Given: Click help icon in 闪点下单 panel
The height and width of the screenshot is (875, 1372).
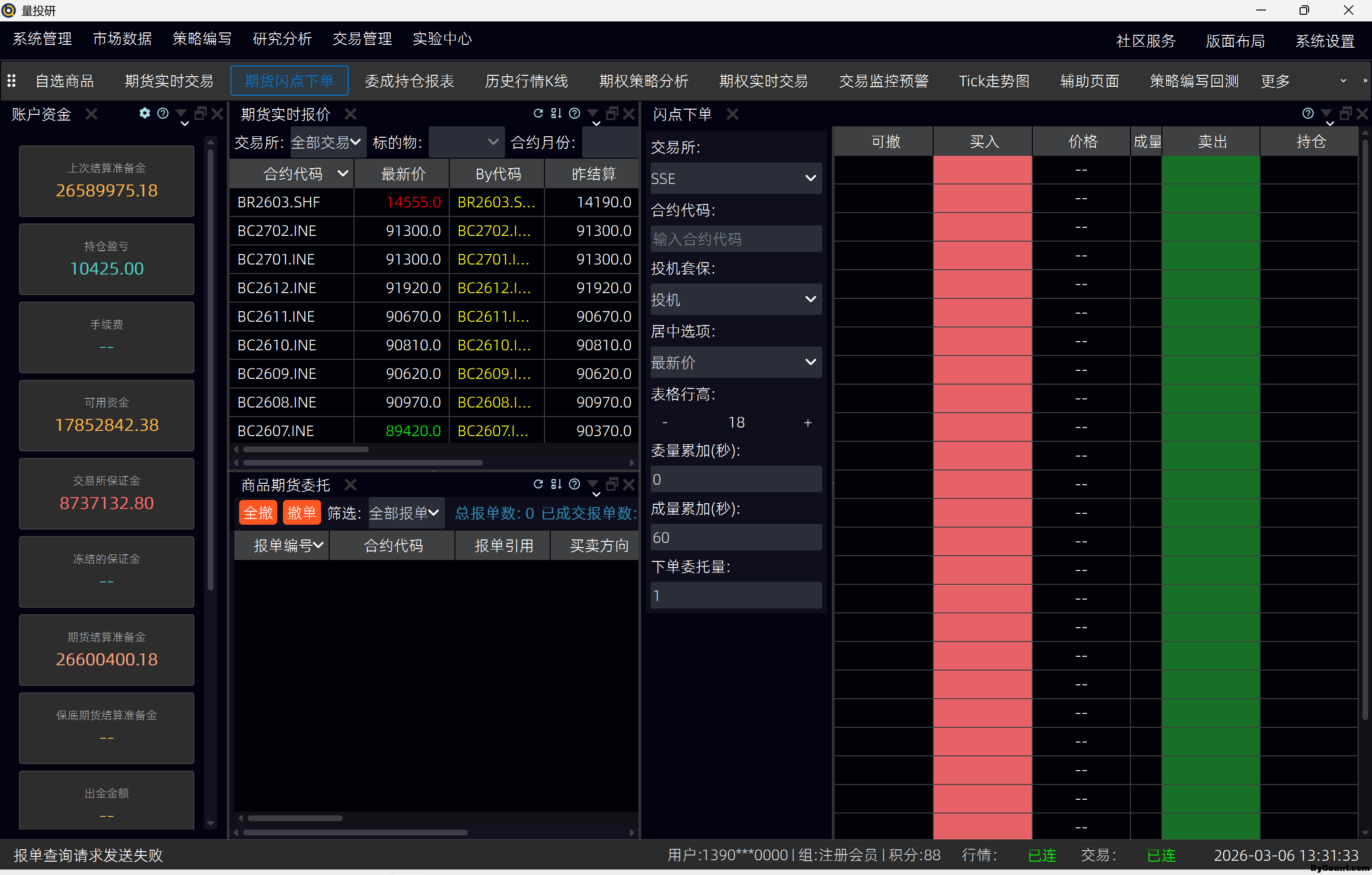Looking at the screenshot, I should tap(1308, 113).
